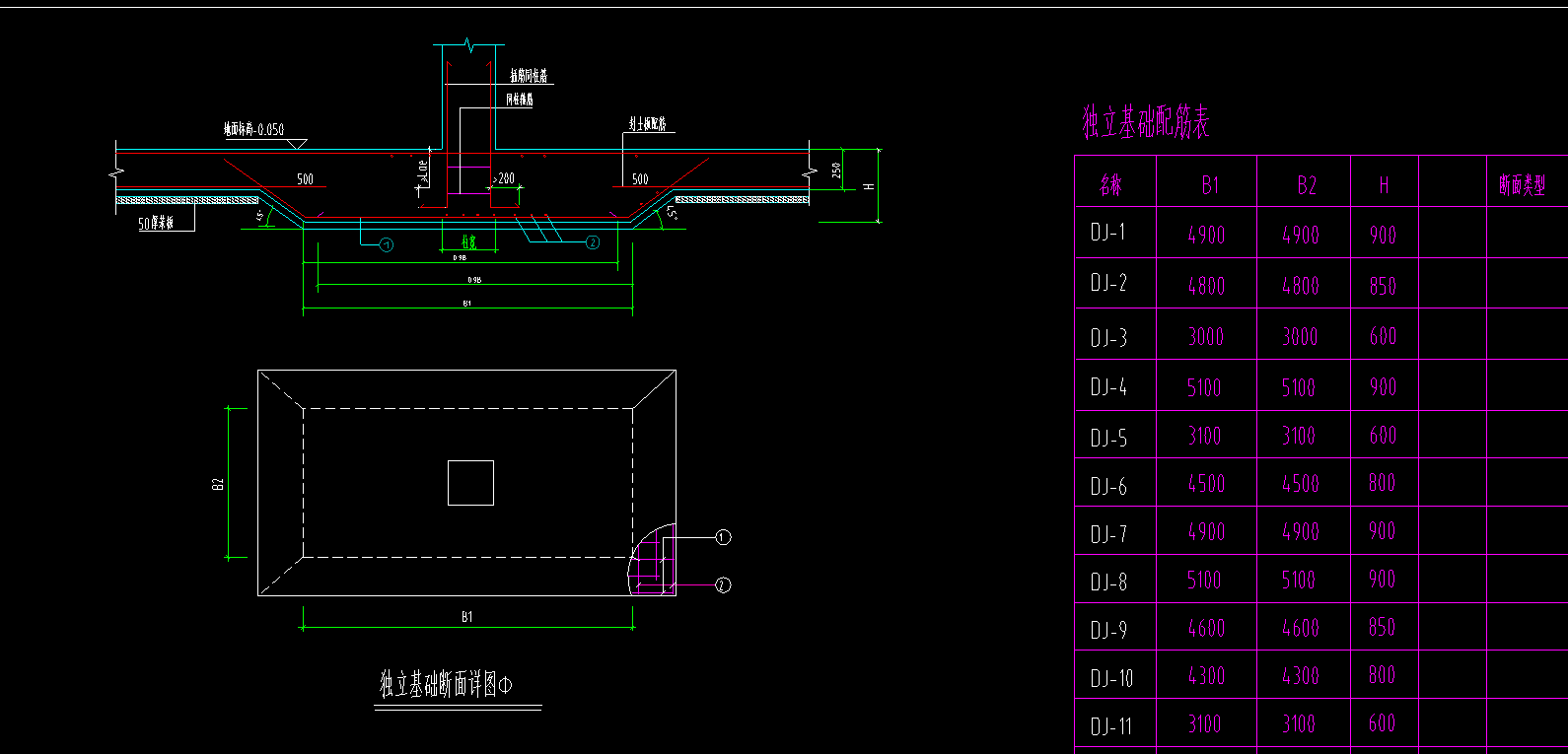
Task: Click the 封土板配筋 annotation label
Action: coord(648,124)
